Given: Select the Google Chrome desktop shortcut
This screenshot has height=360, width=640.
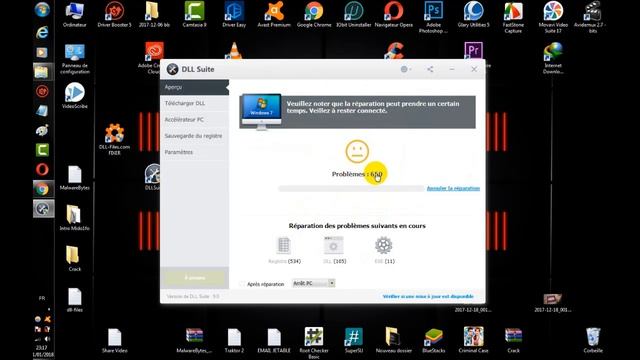Looking at the screenshot, I should tap(314, 15).
